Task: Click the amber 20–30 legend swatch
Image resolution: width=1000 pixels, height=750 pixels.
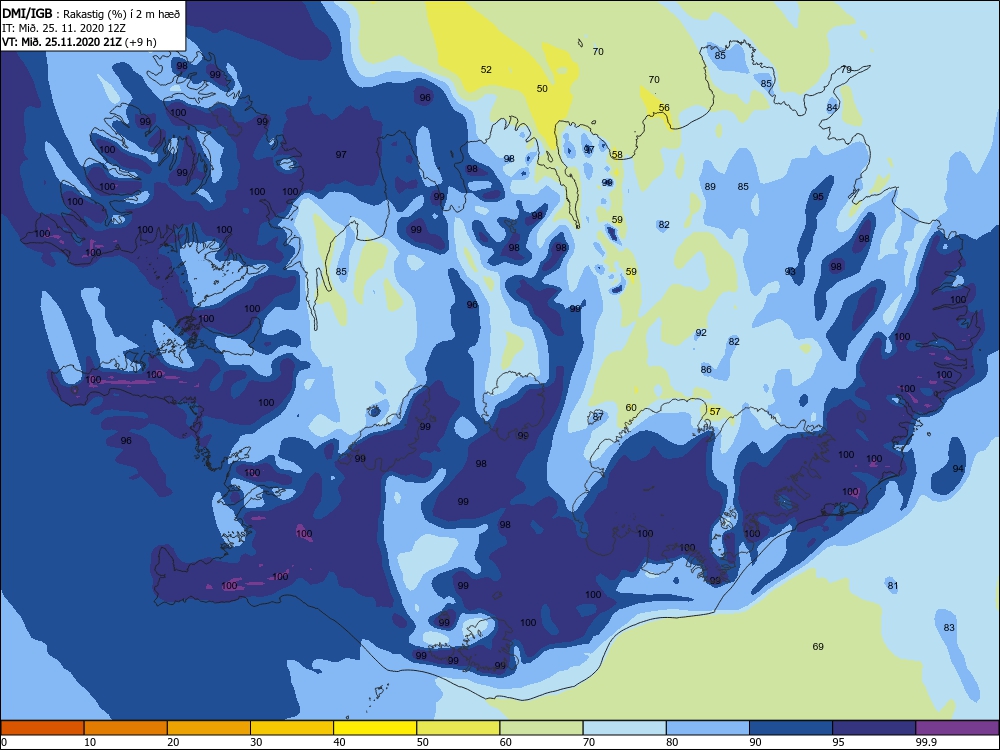Action: 209,728
